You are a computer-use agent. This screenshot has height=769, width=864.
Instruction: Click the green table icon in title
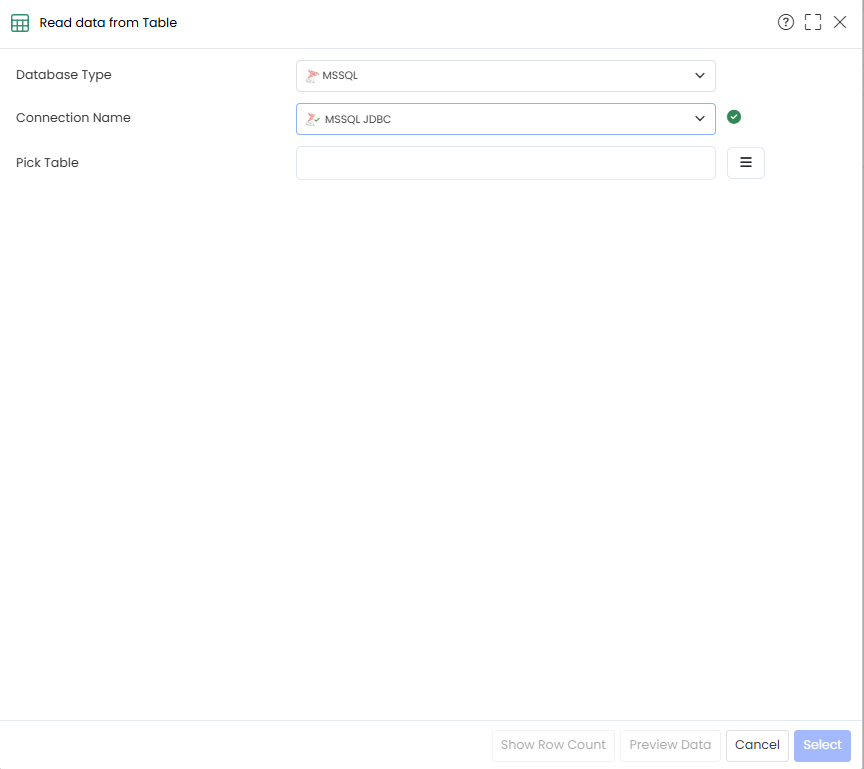pos(20,23)
